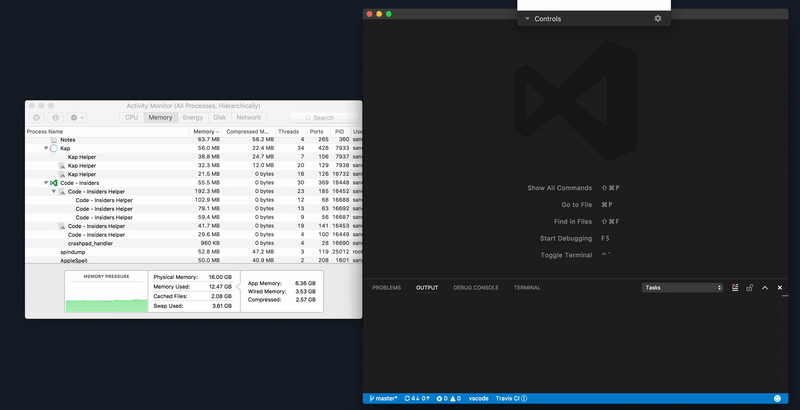
Task: Click the Inspect process info button
Action: point(56,117)
